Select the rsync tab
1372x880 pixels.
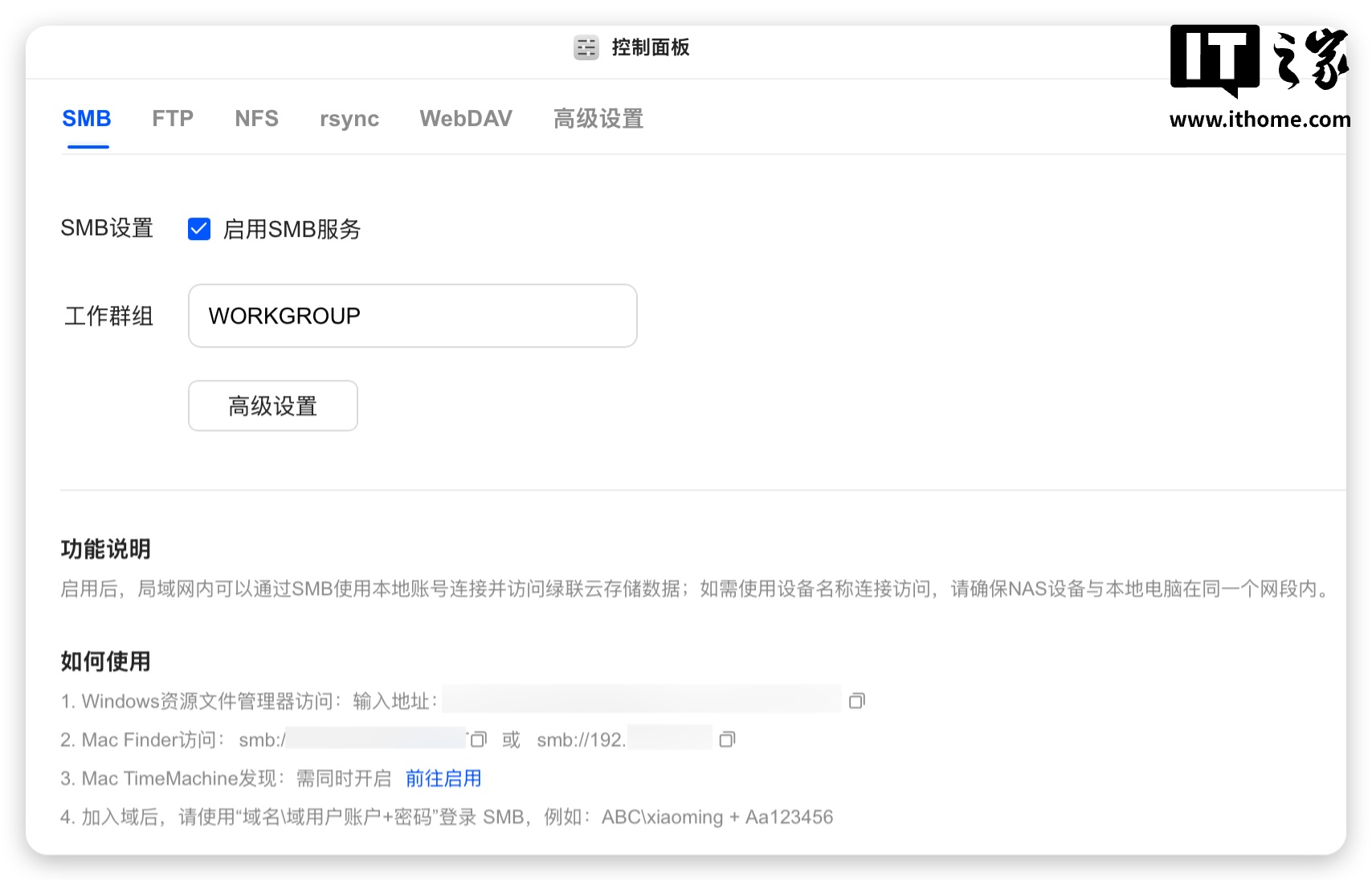(349, 119)
